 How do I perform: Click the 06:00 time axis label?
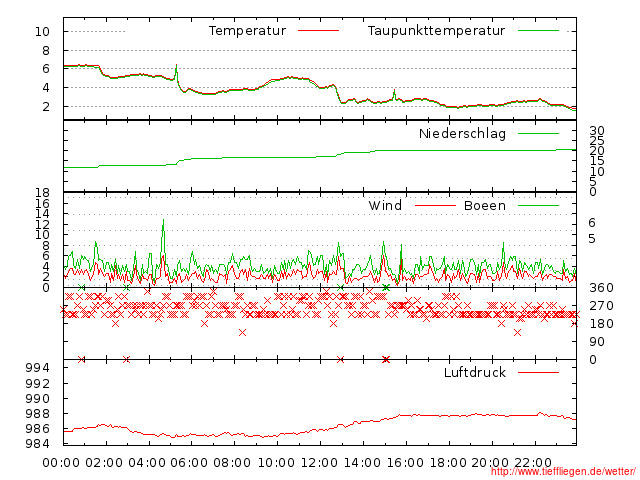point(189,463)
